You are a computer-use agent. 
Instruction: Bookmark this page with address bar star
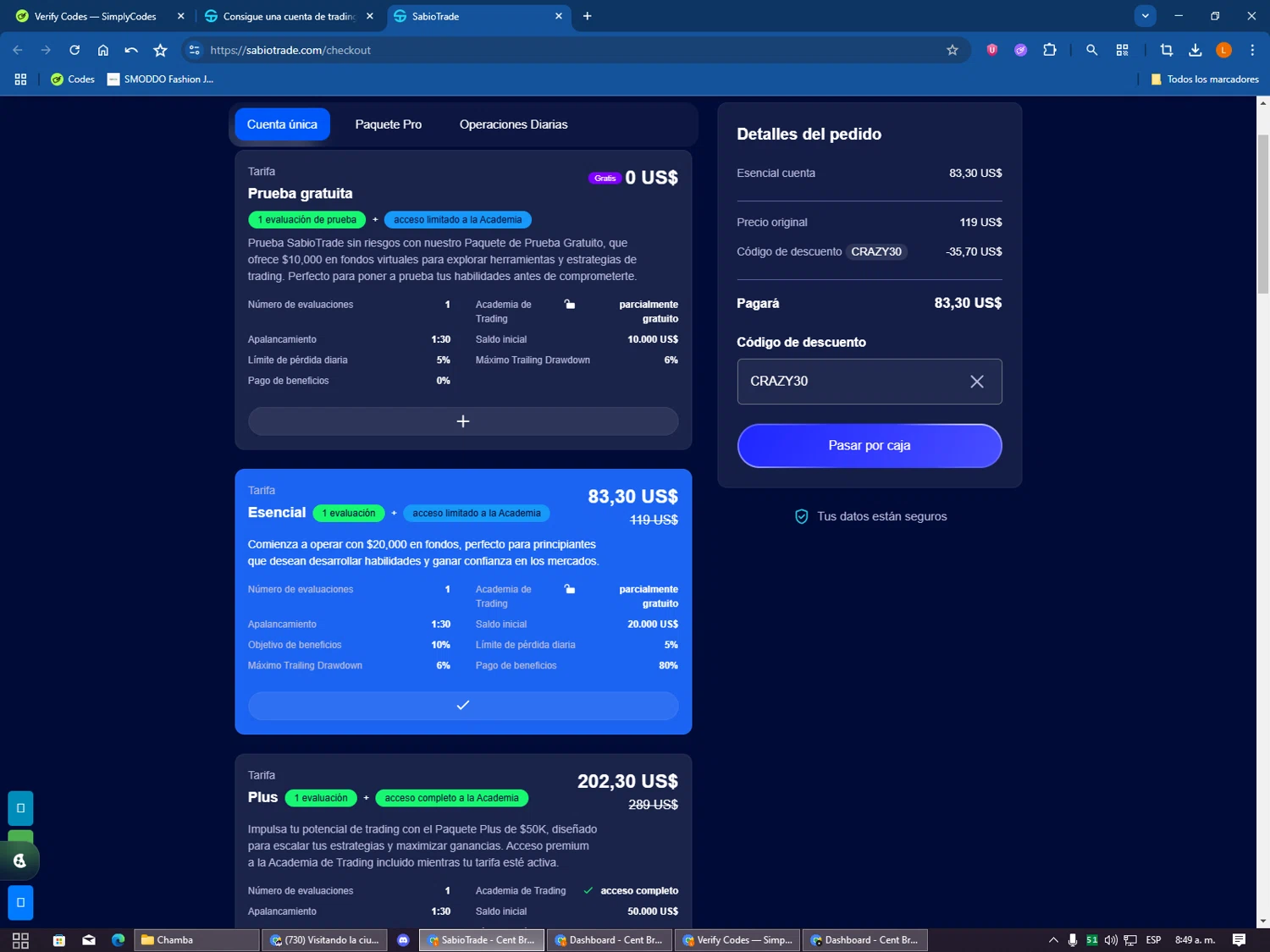(952, 50)
